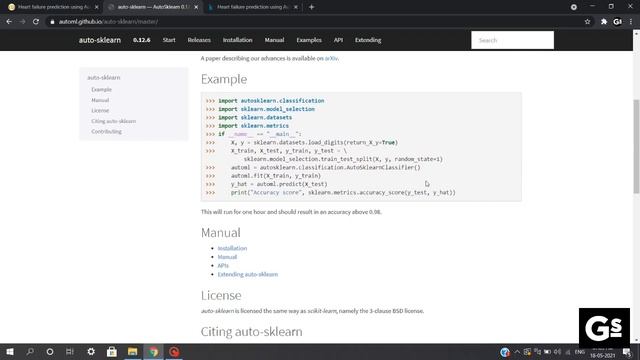Viewport: 640px width, 360px height.
Task: Open the Chrome profile avatar
Action: coord(618,22)
